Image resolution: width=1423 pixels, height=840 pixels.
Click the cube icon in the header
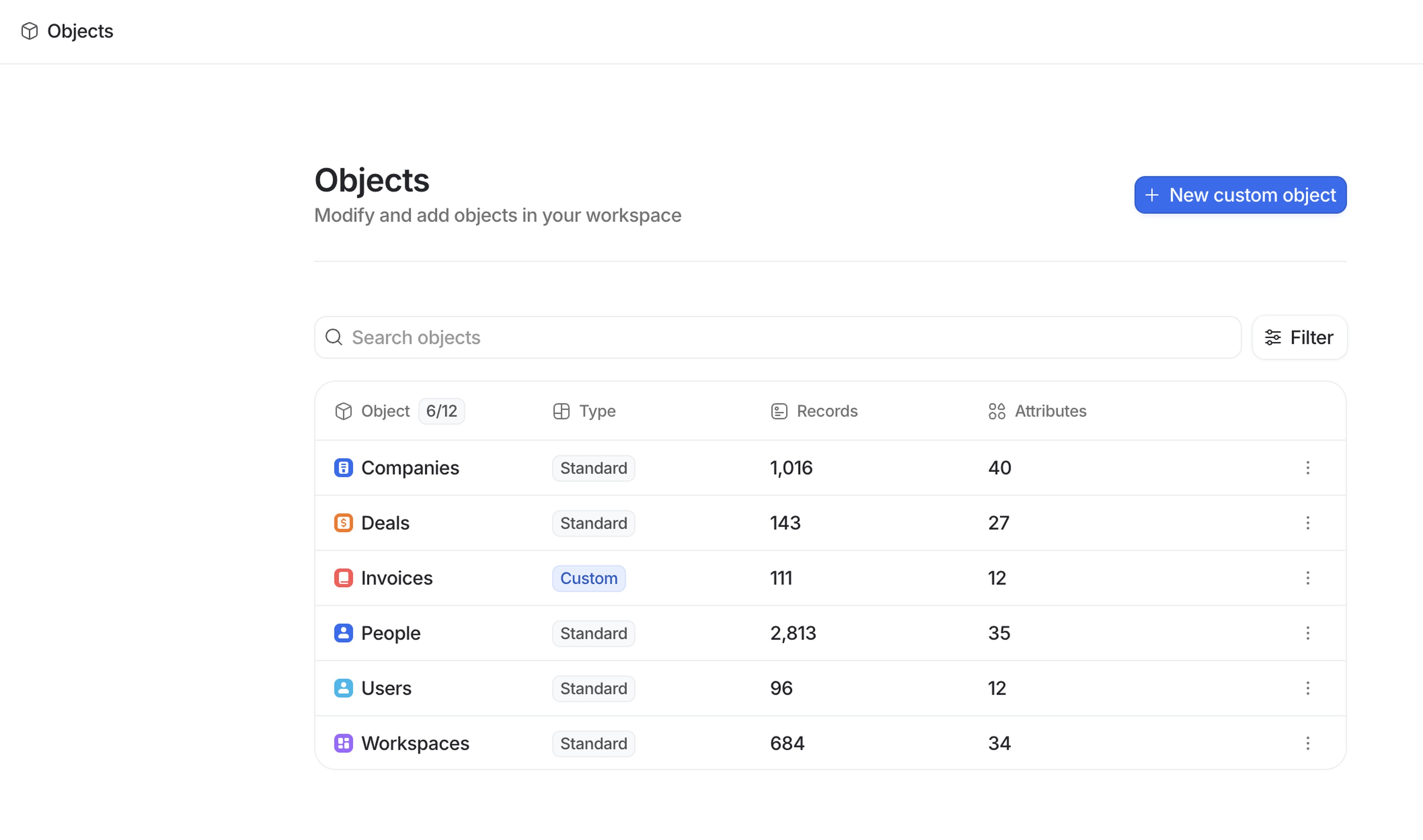coord(29,31)
